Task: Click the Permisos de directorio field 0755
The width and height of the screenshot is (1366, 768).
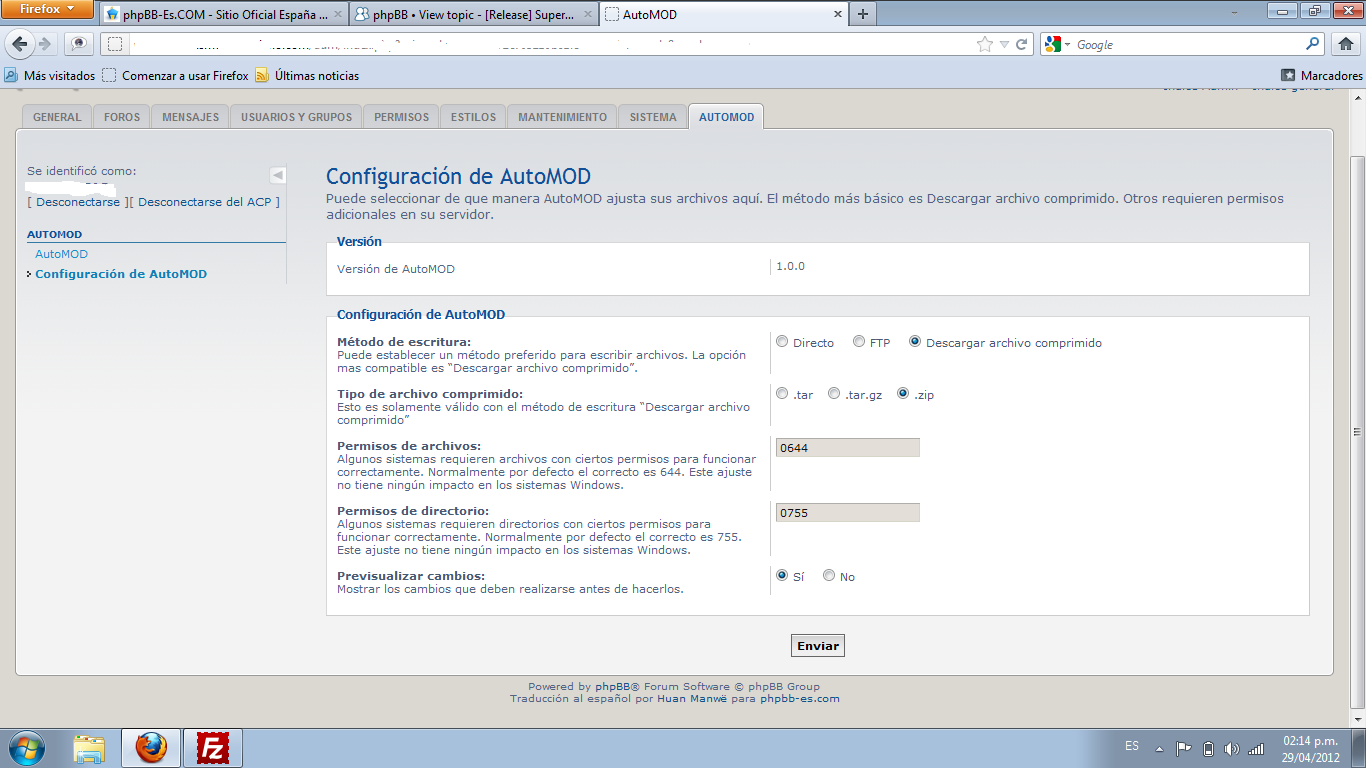Action: point(848,513)
